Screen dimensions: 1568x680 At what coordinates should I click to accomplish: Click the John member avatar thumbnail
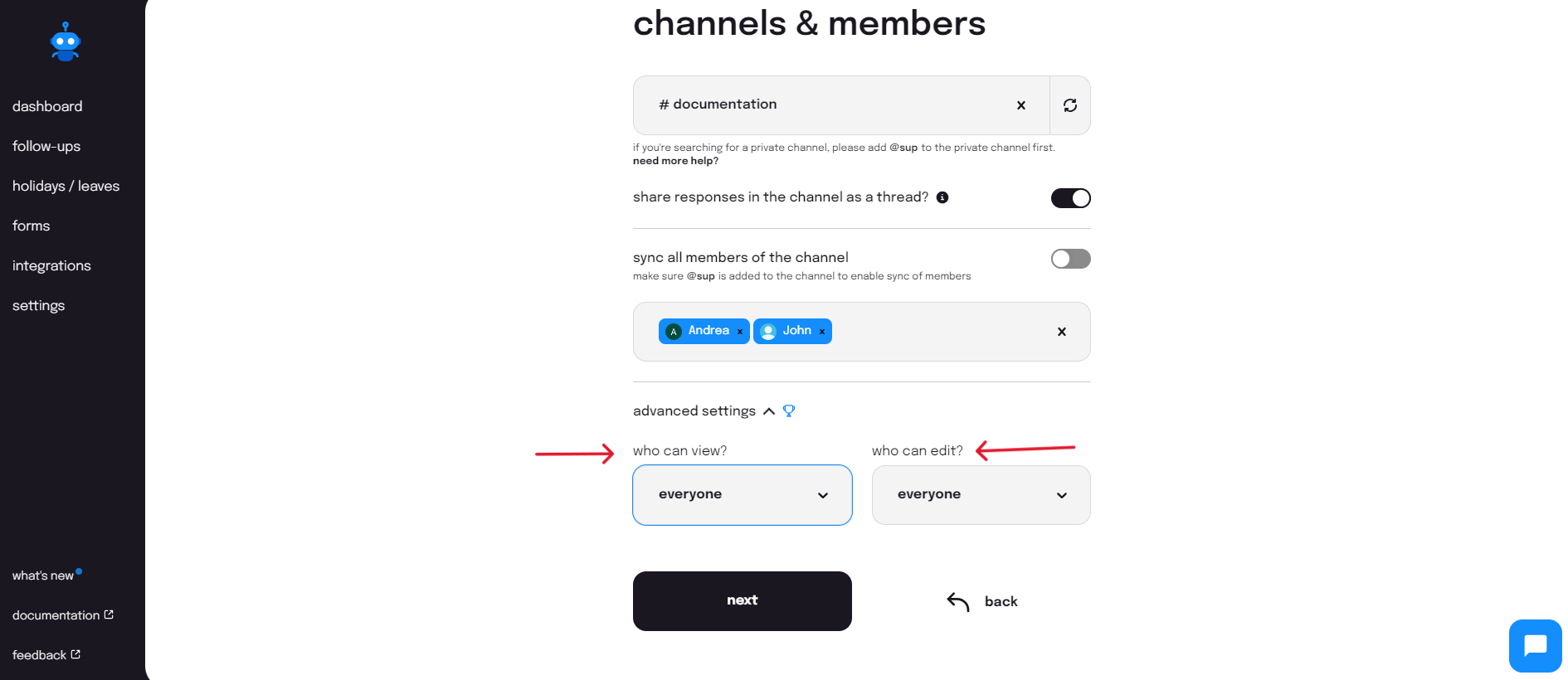tap(767, 331)
